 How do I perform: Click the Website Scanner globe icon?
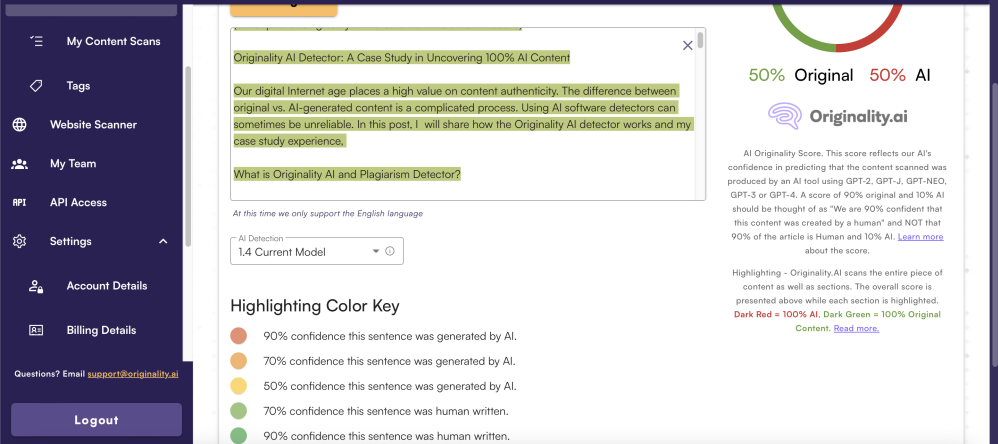(x=20, y=125)
